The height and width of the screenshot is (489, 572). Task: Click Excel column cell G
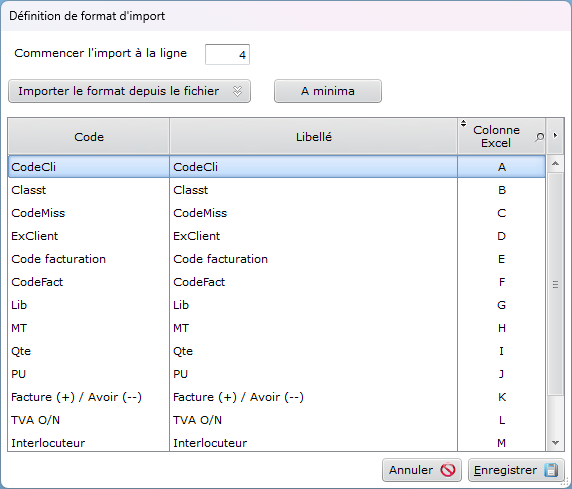502,305
